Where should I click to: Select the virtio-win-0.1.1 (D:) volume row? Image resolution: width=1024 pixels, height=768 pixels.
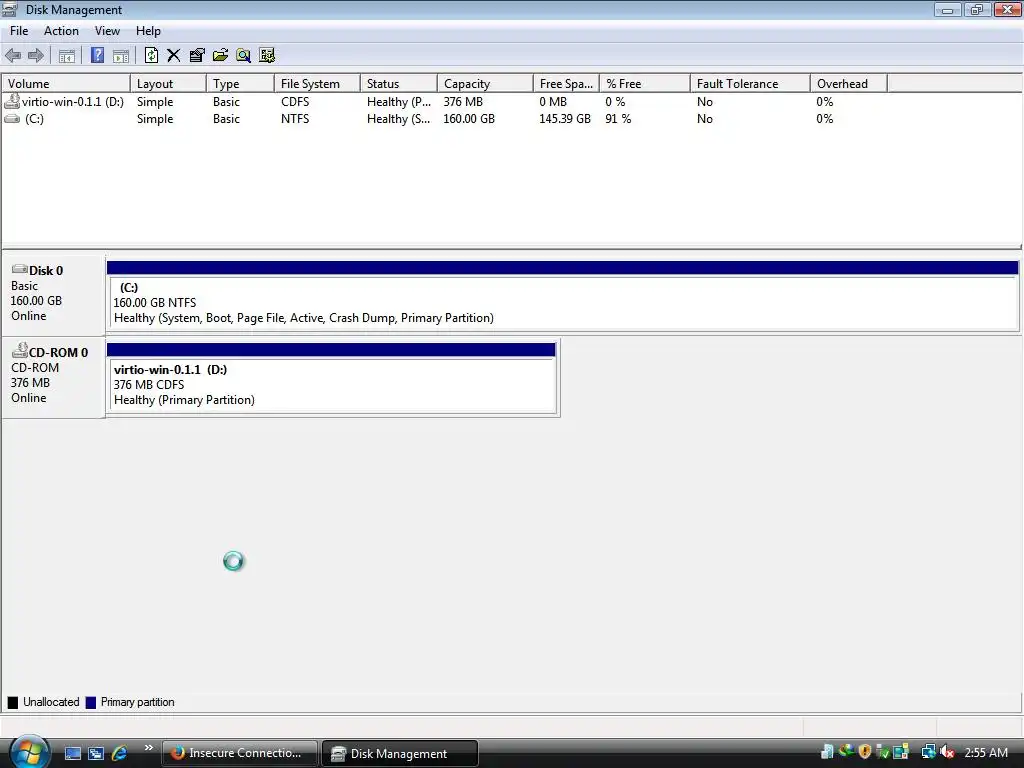point(444,102)
